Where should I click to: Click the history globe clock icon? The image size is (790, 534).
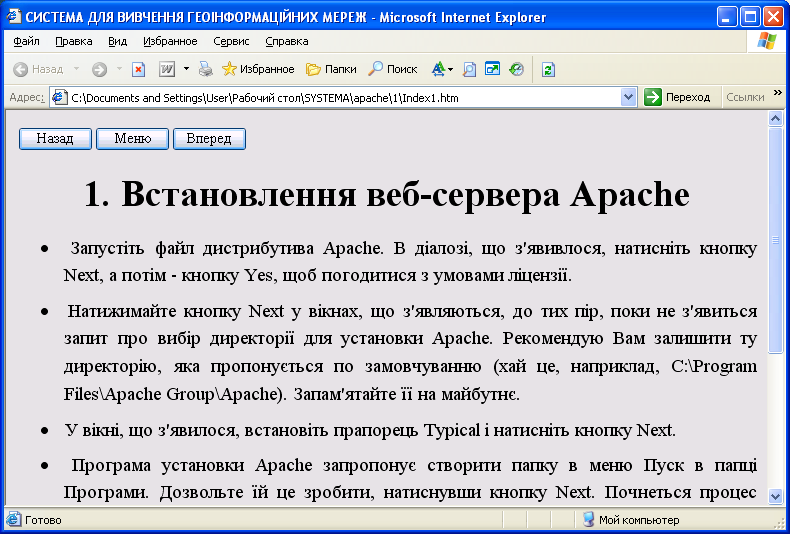516,69
